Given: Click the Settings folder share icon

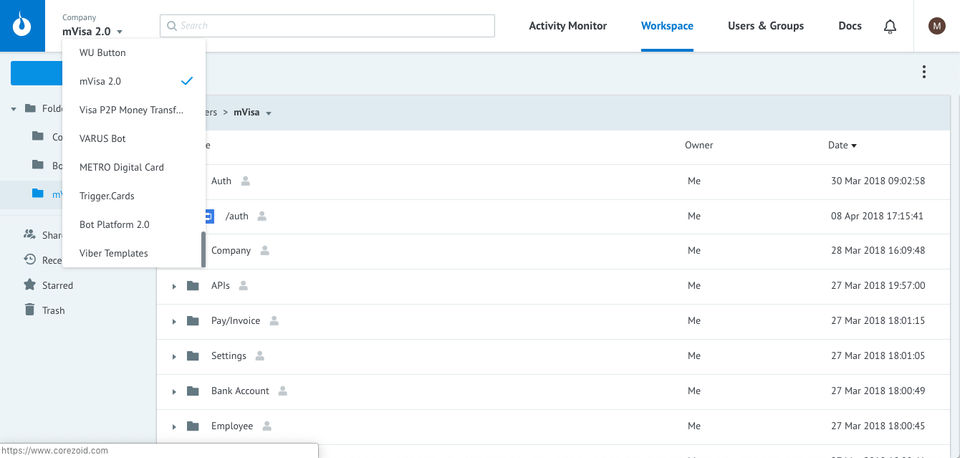Looking at the screenshot, I should click(x=260, y=356).
